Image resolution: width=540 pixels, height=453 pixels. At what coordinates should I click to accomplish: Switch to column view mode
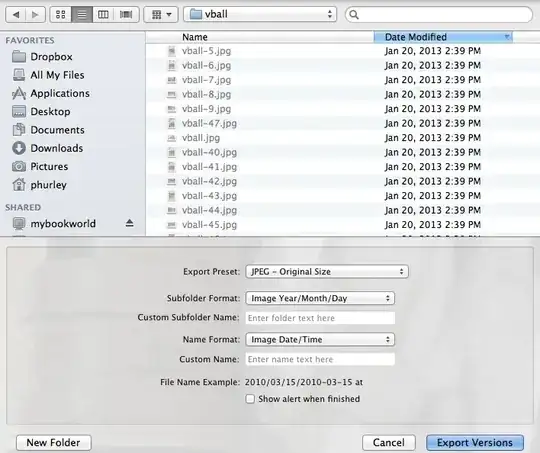(103, 14)
